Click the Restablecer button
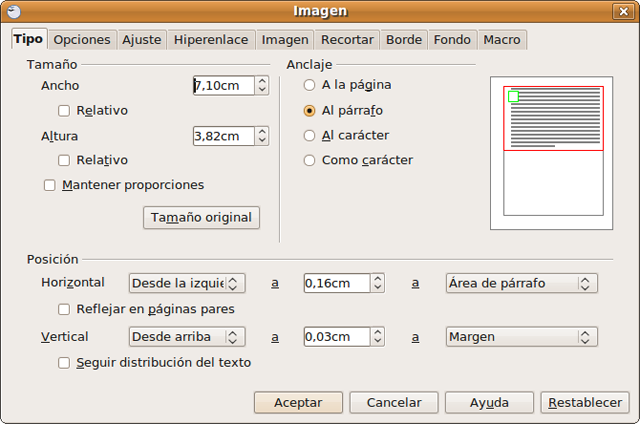Screen dimensions: 640x424 (x=585, y=402)
